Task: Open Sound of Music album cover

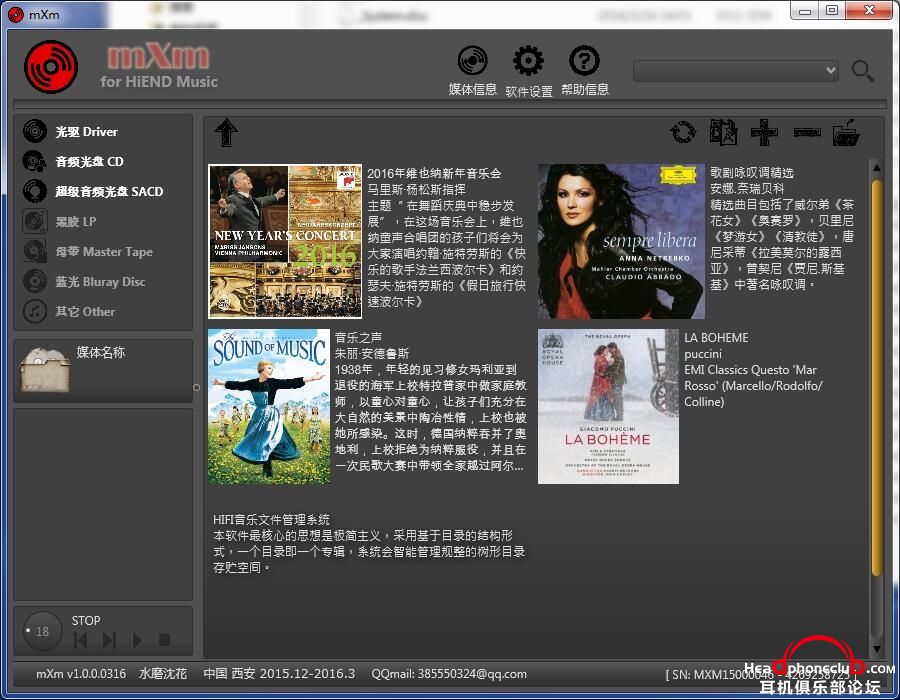Action: click(x=269, y=406)
